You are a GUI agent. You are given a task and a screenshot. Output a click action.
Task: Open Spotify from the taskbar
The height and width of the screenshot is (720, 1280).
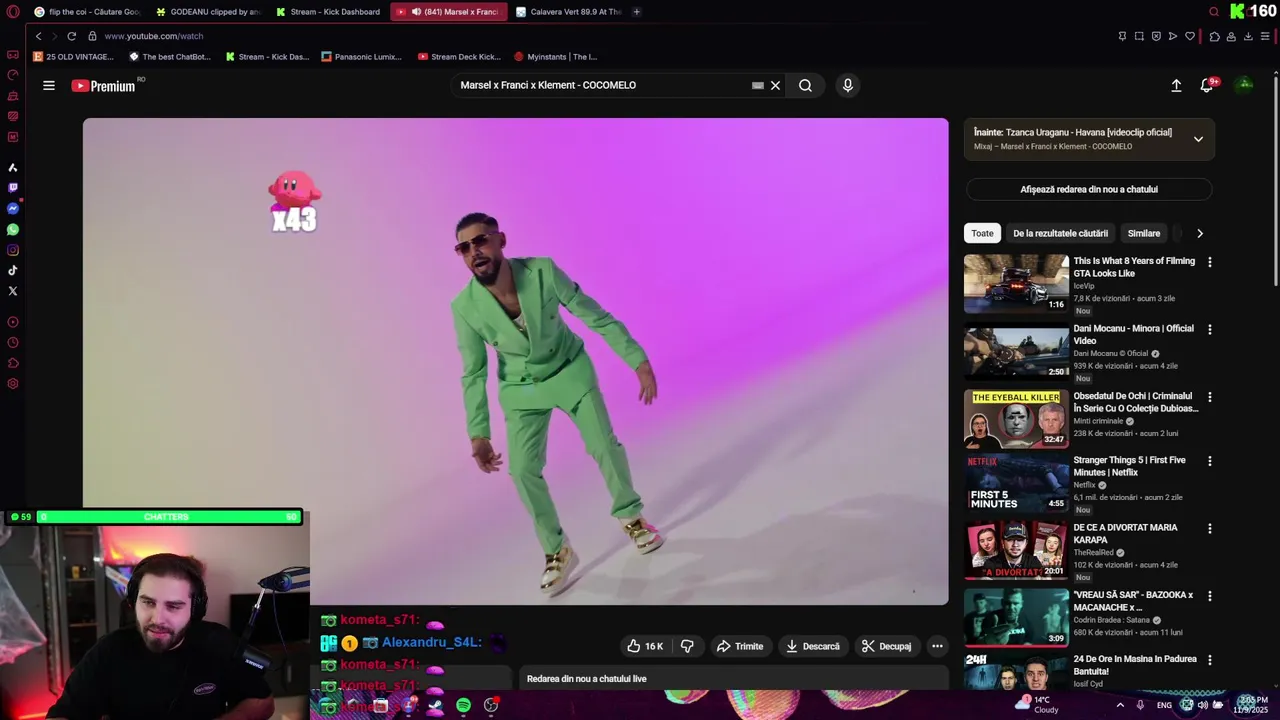tap(463, 705)
